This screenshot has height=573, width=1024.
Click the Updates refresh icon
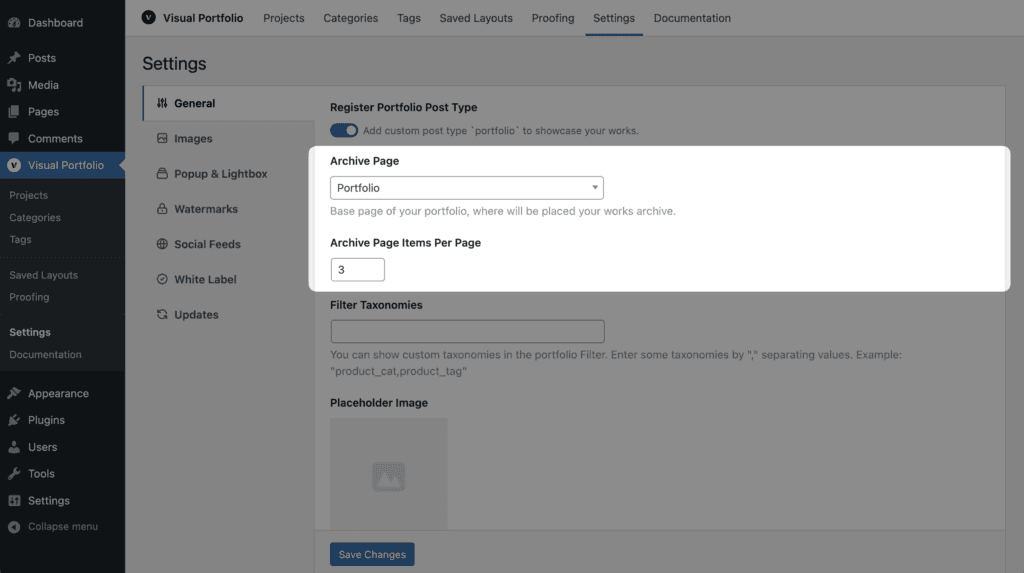162,314
